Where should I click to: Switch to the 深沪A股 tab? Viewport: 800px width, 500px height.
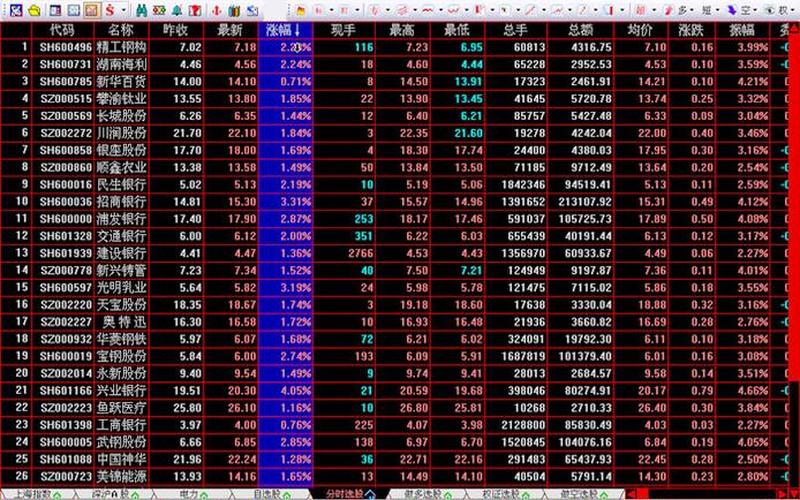point(115,494)
